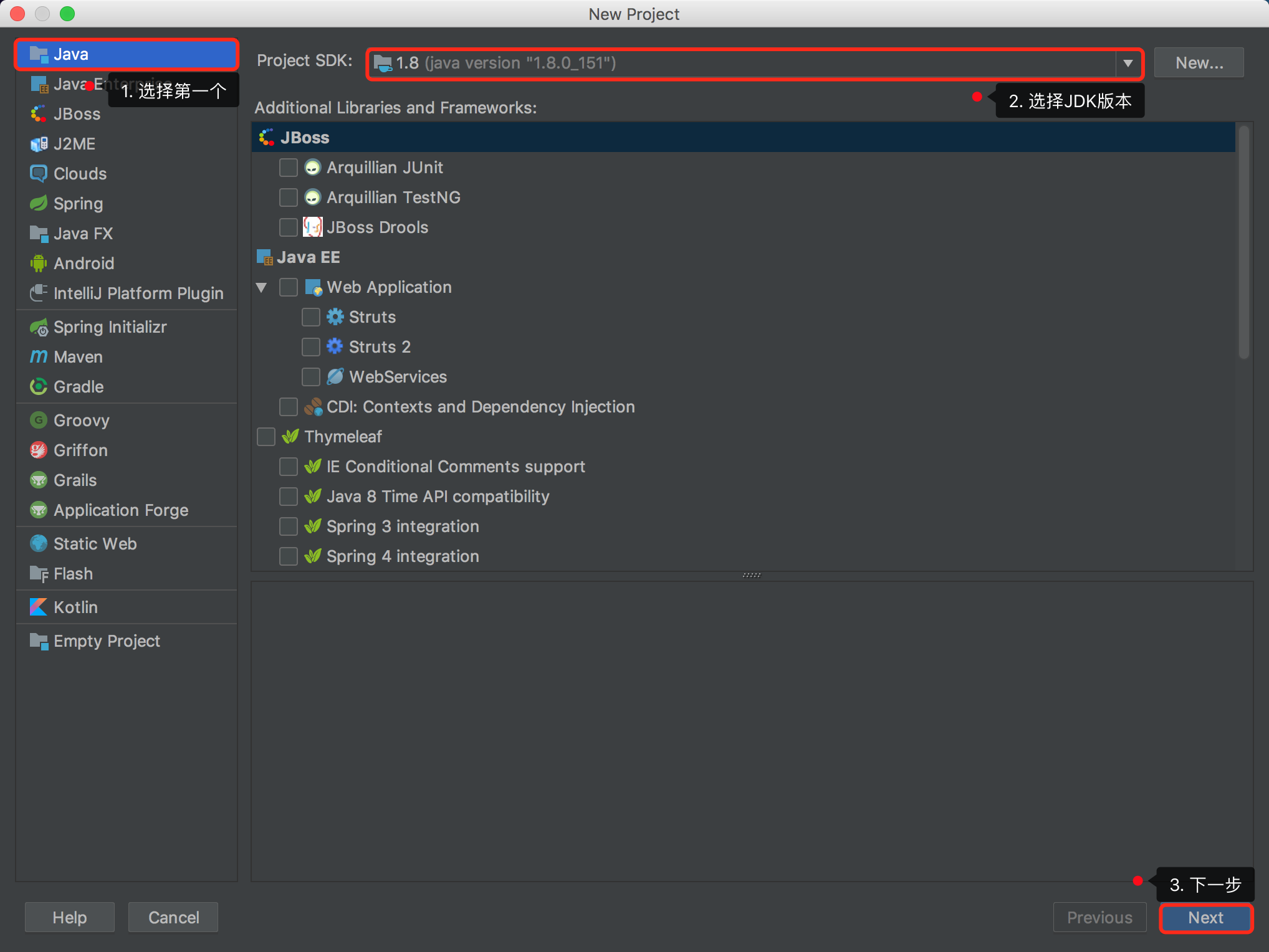
Task: Tick the Spring 4 integration checkbox
Action: (289, 556)
